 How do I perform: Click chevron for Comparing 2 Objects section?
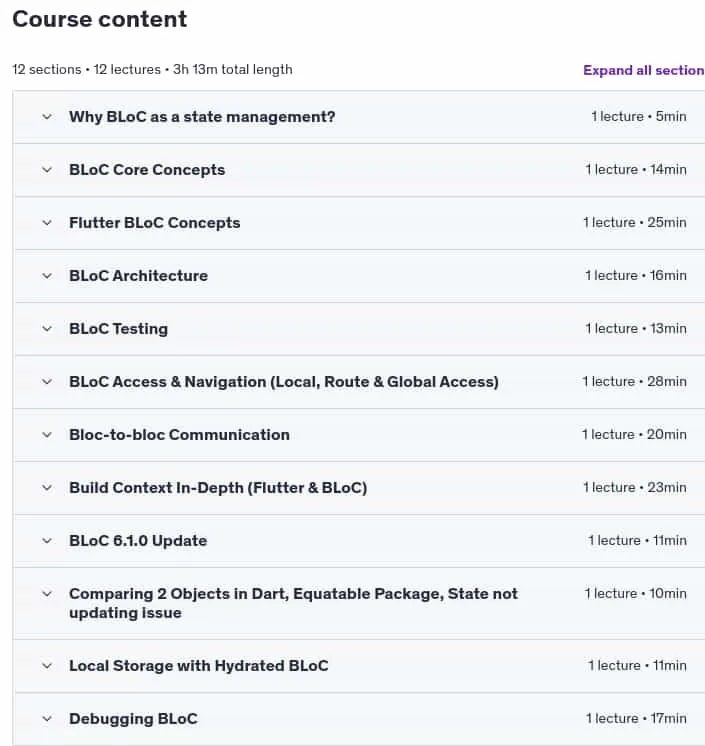point(47,594)
